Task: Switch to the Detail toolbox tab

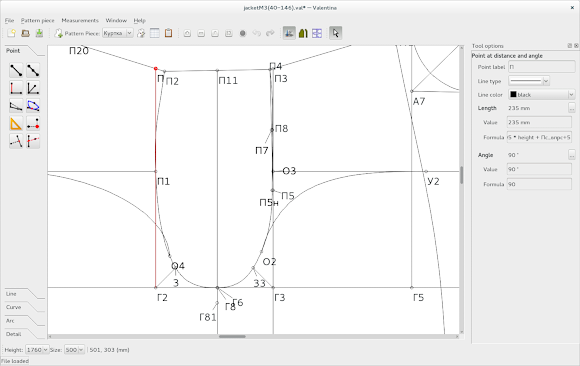Action: point(14,334)
